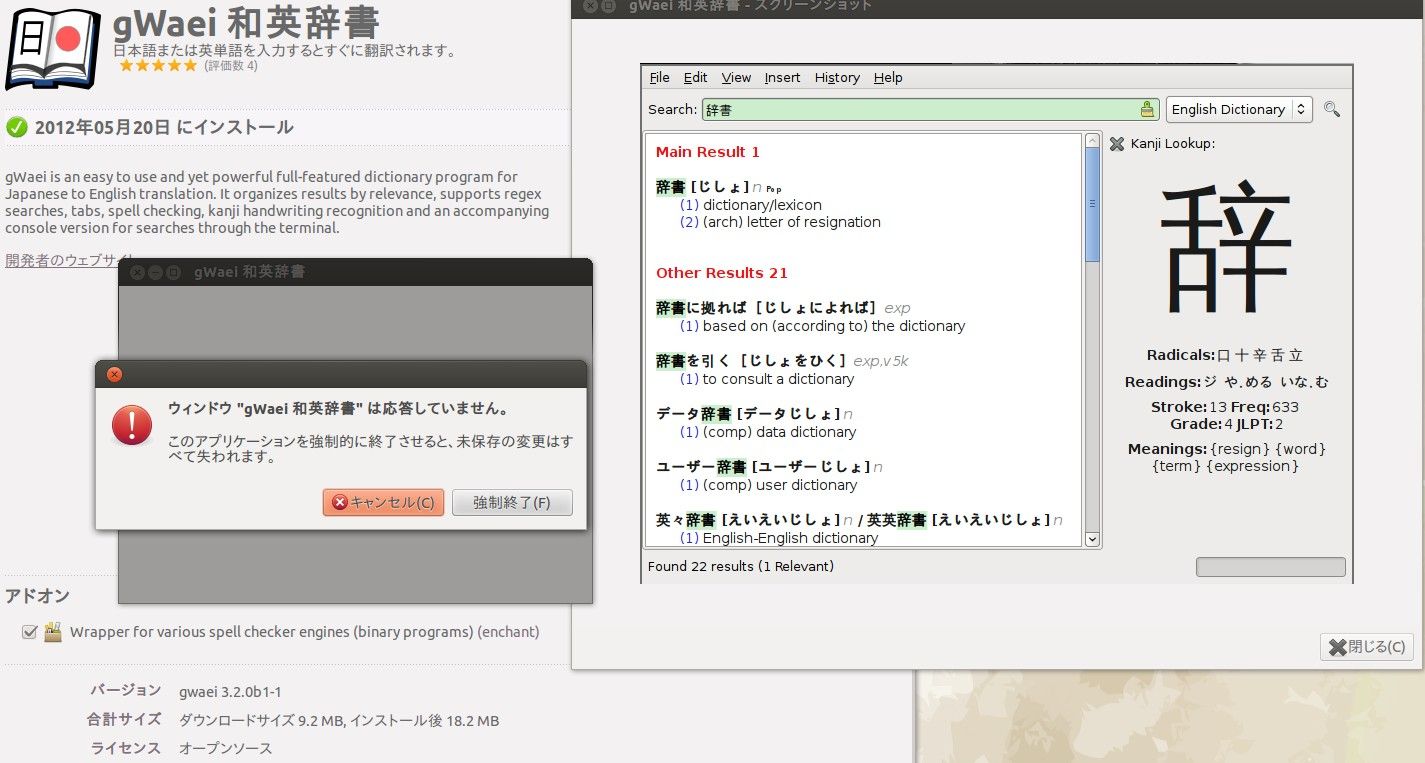Click the entry ユーザー辞書
Screen dimensions: 1425x763
762,467
